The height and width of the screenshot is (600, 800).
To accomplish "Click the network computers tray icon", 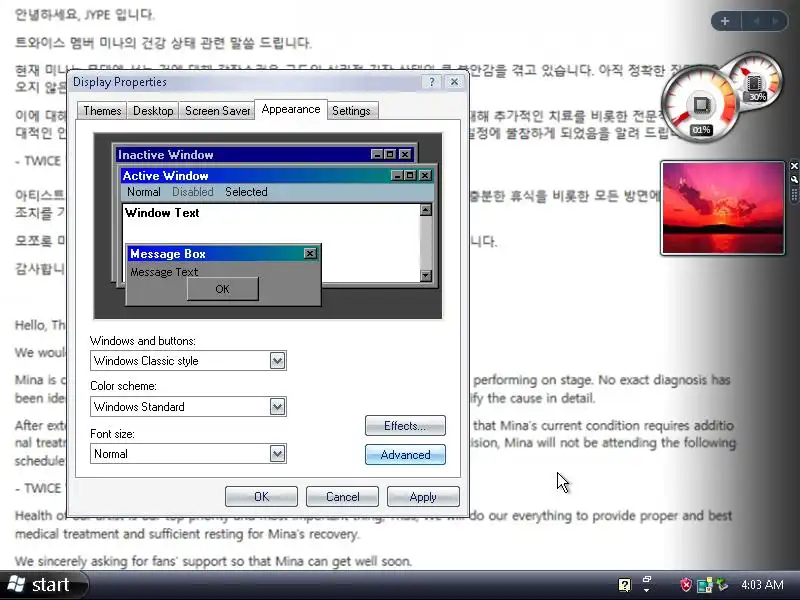I will [705, 585].
